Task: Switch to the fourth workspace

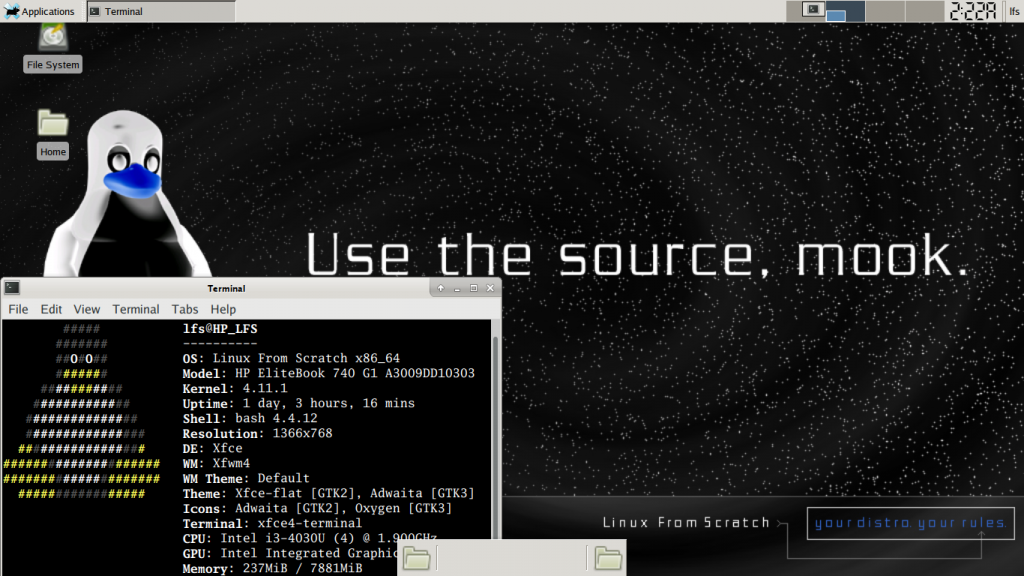Action: tap(924, 11)
